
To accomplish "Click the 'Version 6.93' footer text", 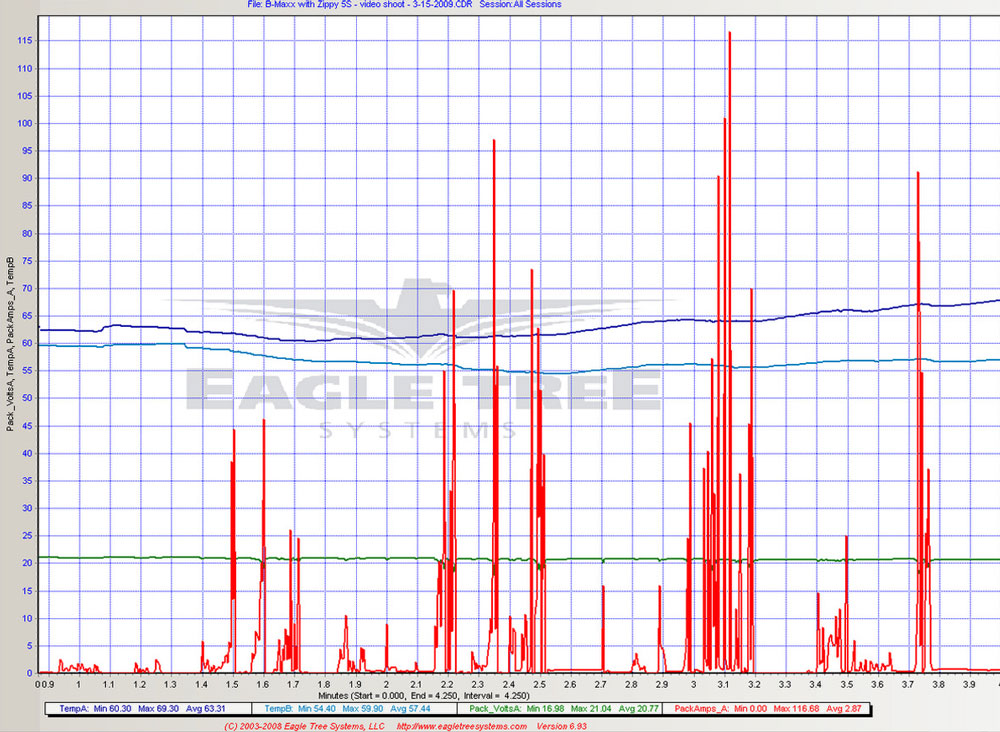I will coord(561,726).
